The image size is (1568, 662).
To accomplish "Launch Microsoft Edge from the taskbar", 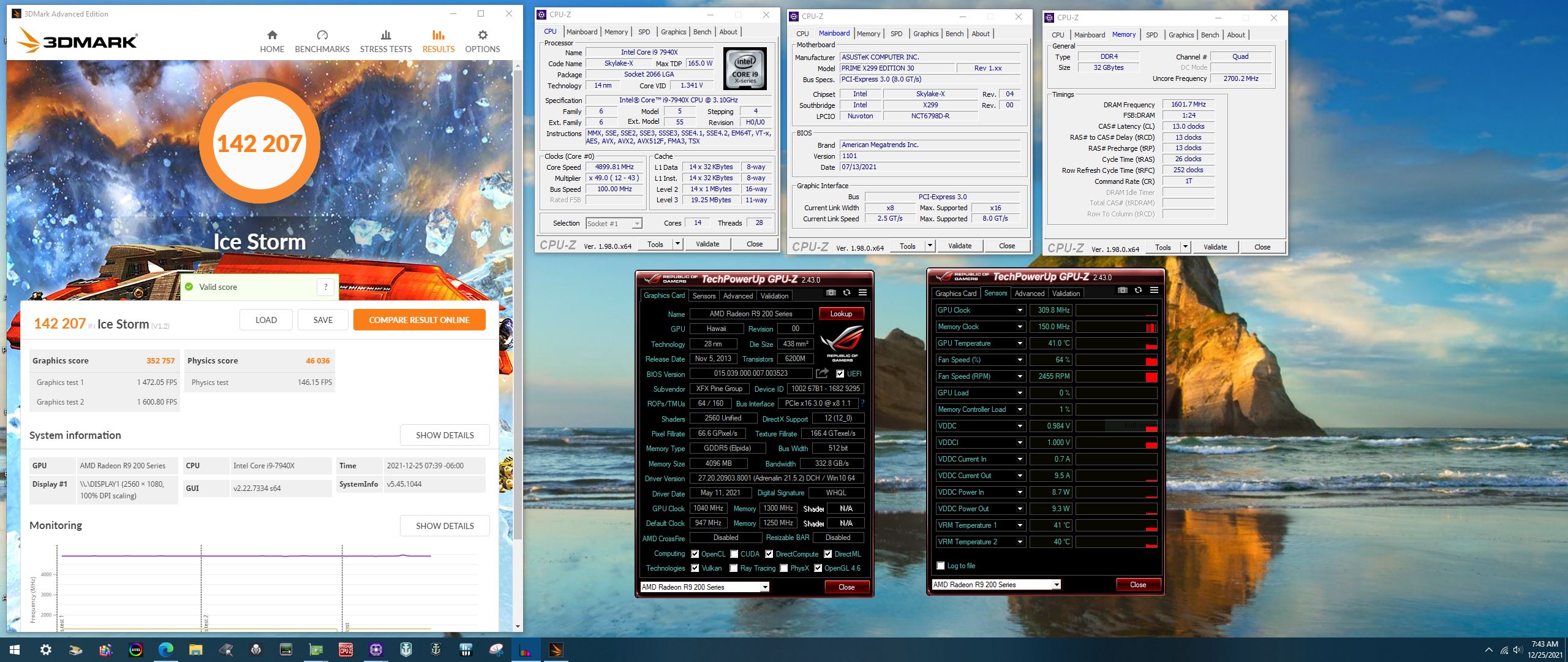I will [166, 650].
